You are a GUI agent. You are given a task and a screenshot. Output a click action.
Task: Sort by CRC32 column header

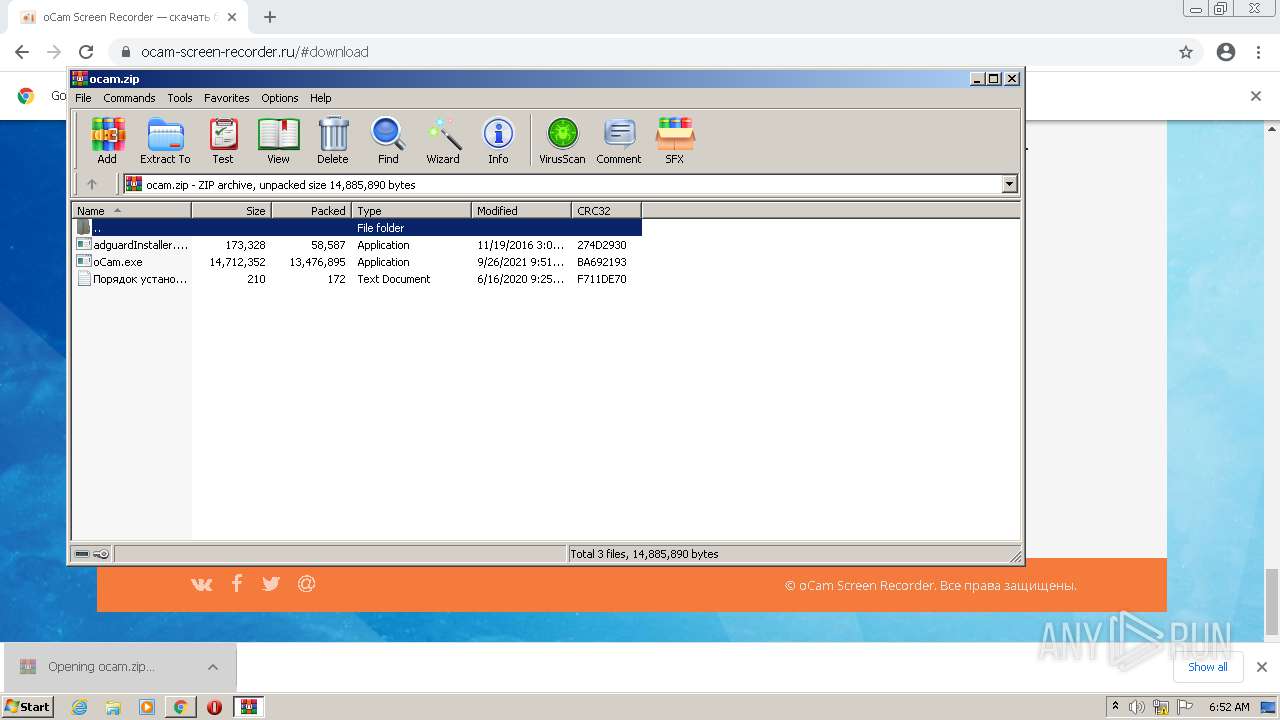(x=607, y=211)
